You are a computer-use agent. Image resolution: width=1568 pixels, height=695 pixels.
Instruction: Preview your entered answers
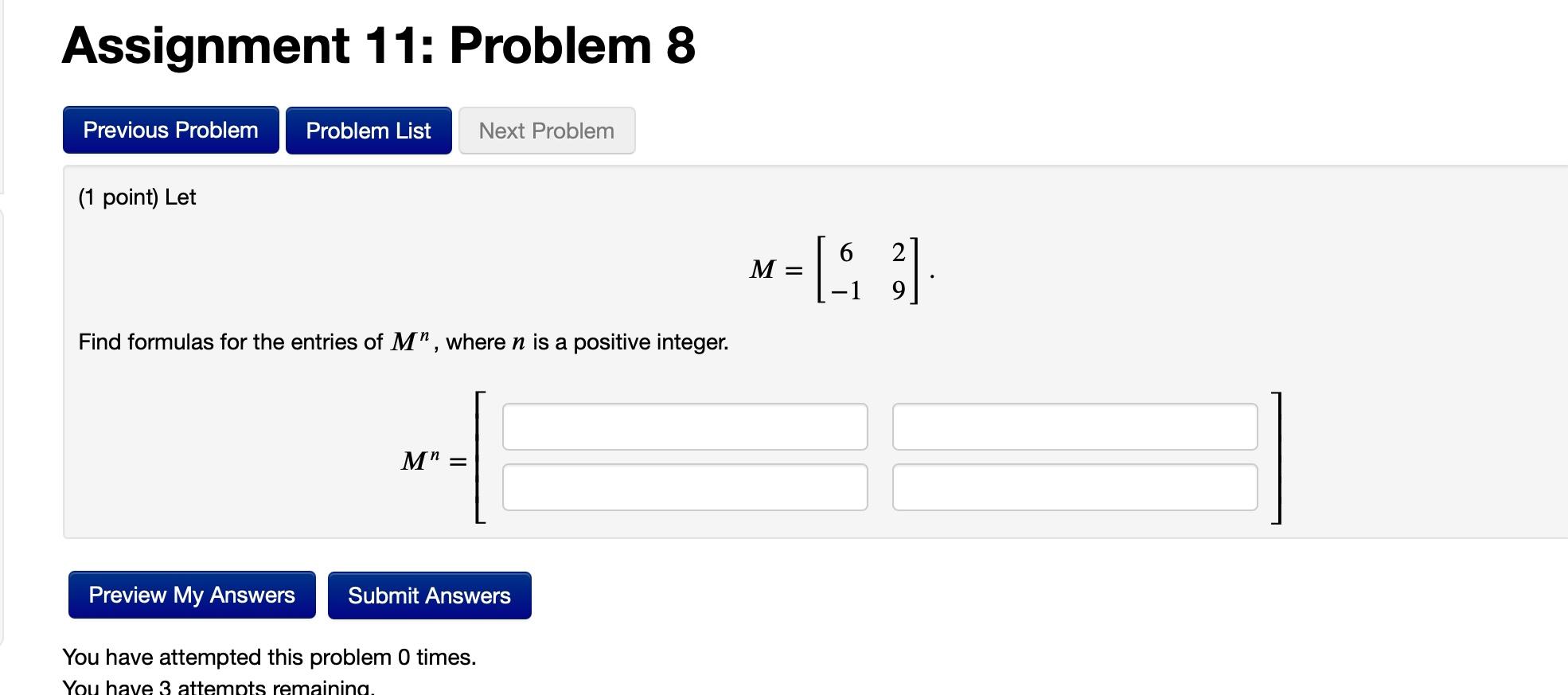[191, 595]
